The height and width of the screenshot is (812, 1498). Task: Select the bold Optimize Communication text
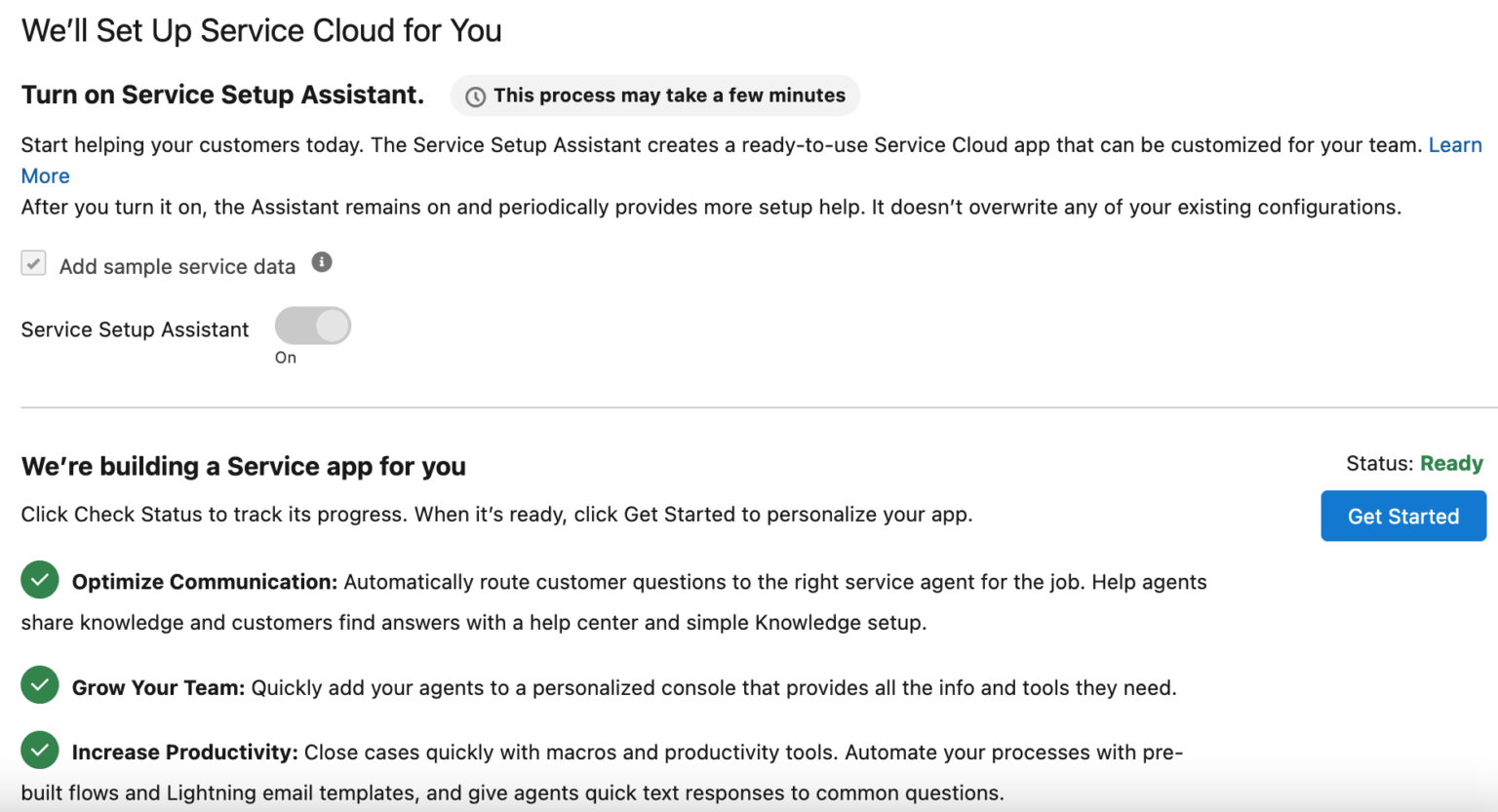202,581
